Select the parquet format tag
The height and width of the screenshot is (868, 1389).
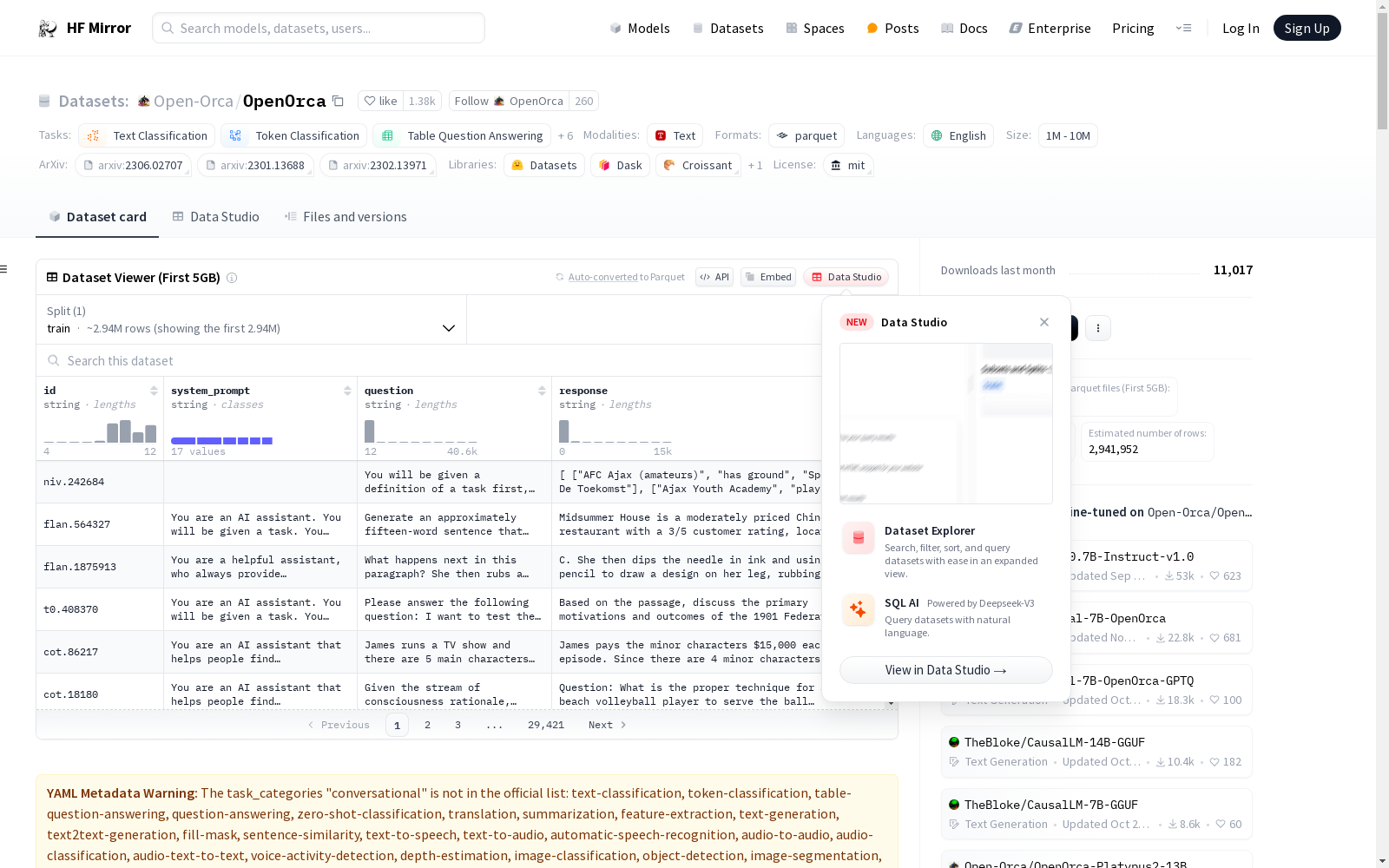806,135
